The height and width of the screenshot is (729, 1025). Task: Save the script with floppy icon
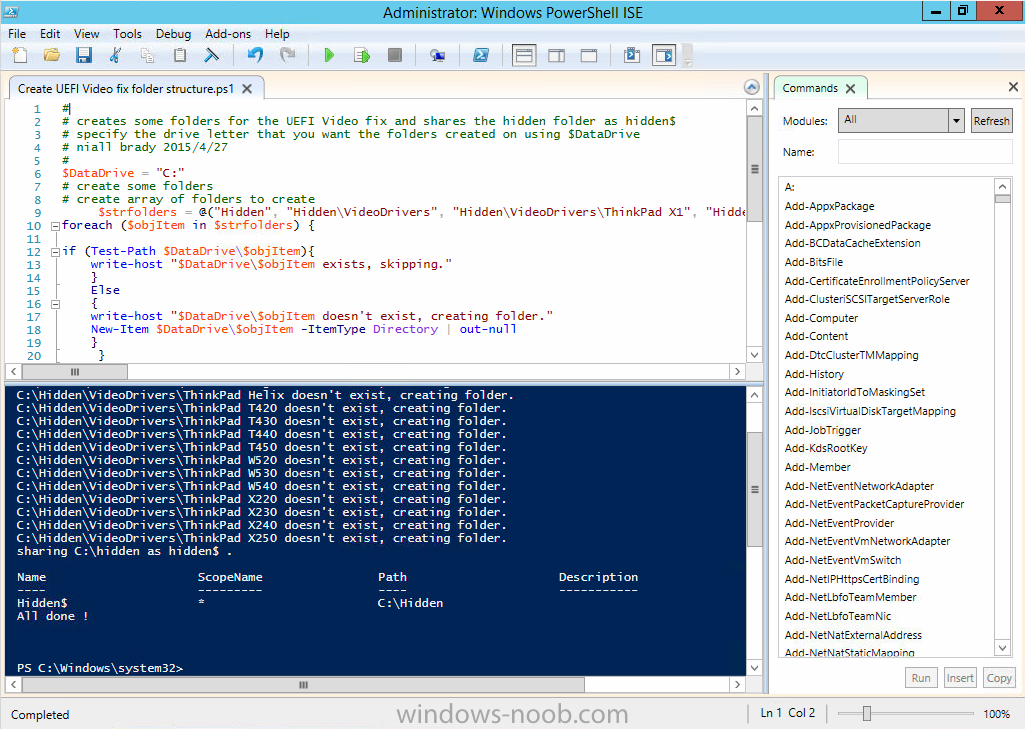click(x=84, y=56)
